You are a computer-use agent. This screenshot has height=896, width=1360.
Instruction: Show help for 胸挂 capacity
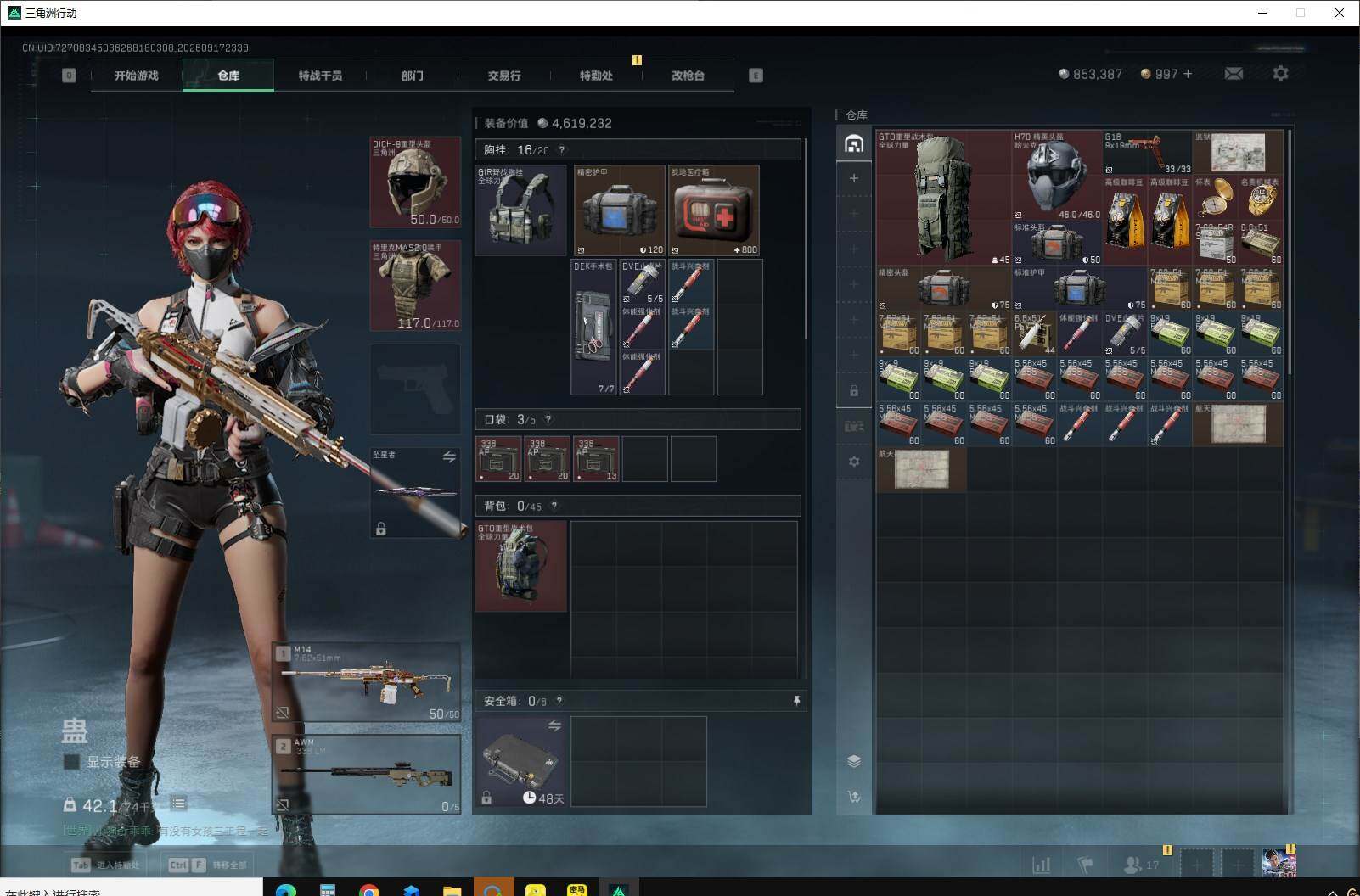[561, 150]
